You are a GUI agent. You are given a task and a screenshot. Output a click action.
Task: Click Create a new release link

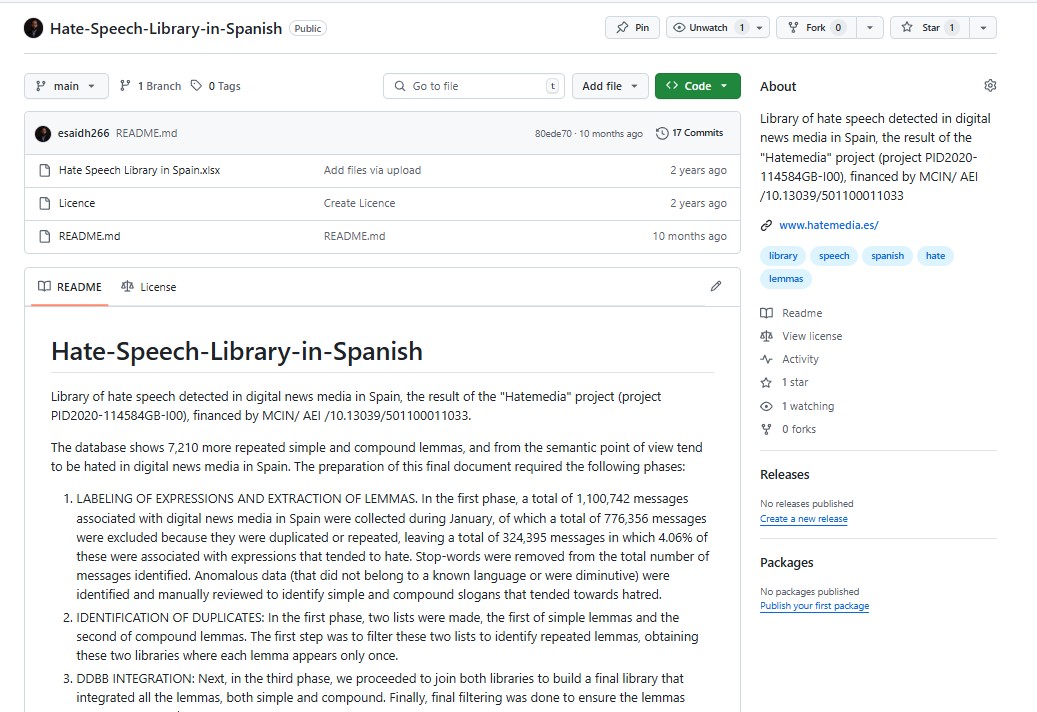coord(804,519)
